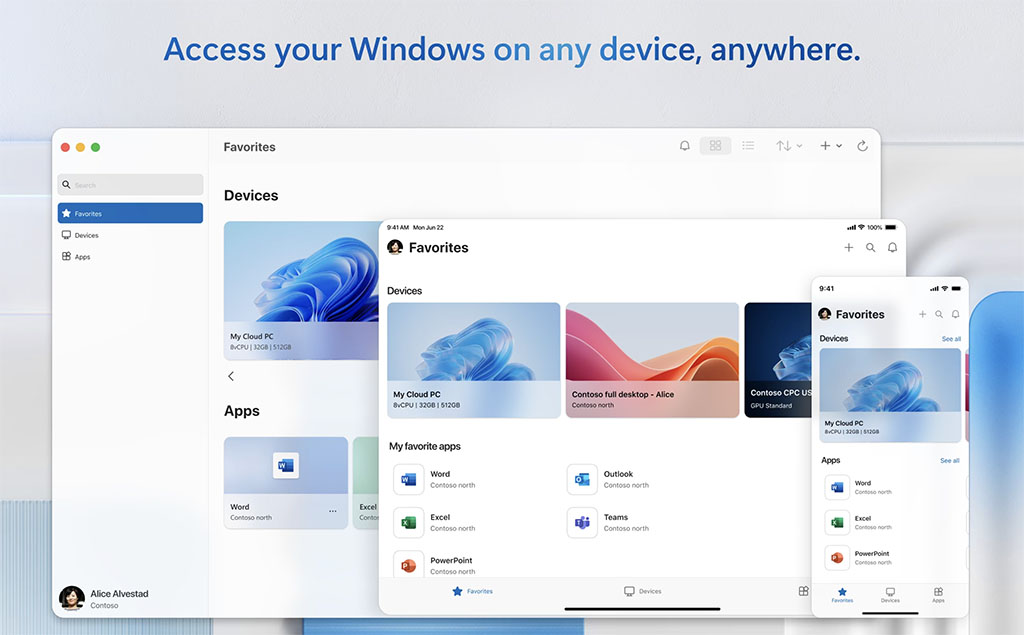
Task: Launch Teams icon in tablet favorite apps
Action: (x=582, y=523)
